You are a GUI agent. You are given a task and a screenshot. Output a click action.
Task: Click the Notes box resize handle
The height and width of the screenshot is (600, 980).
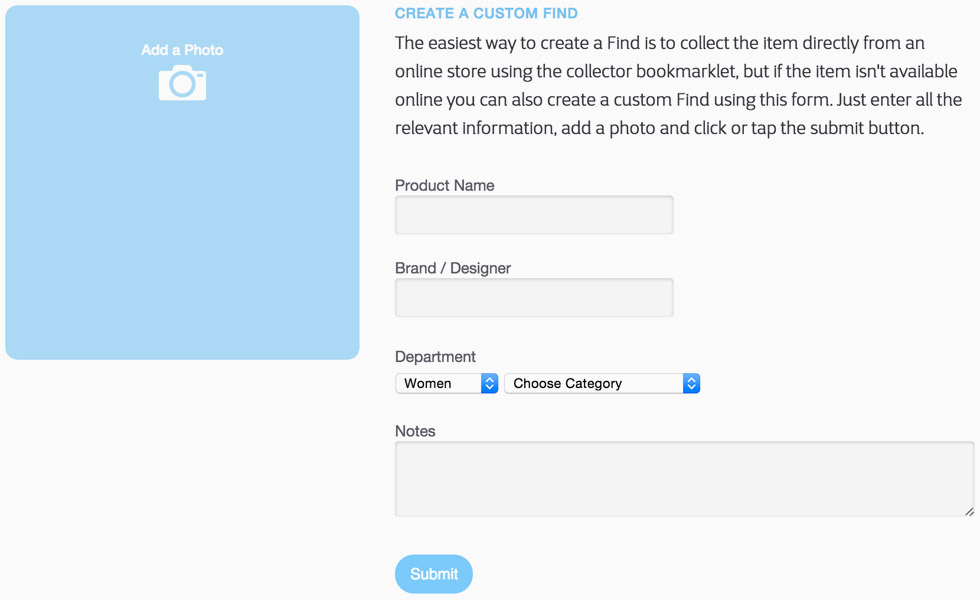(x=969, y=511)
